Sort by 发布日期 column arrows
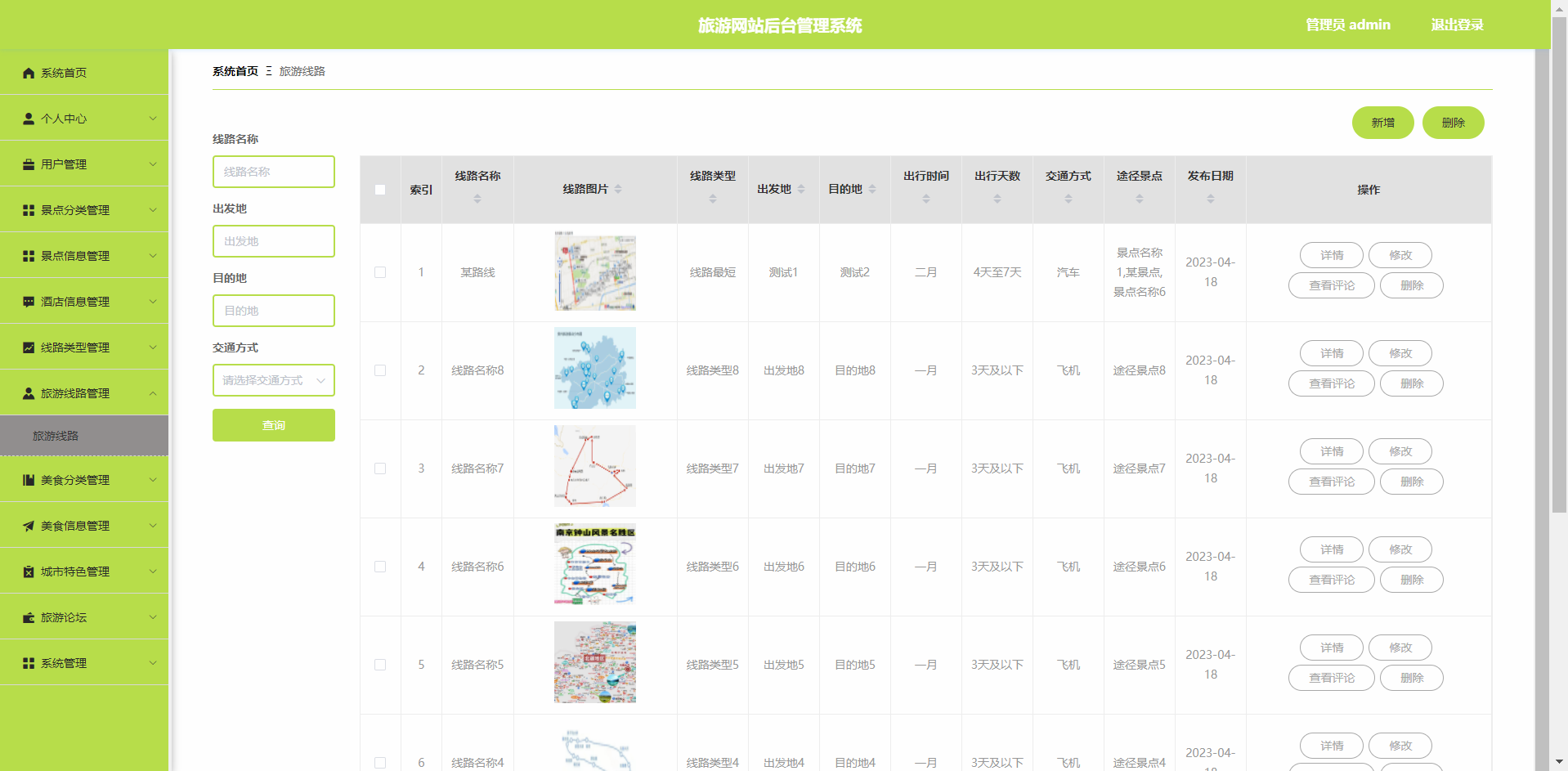The image size is (1568, 771). click(1211, 199)
